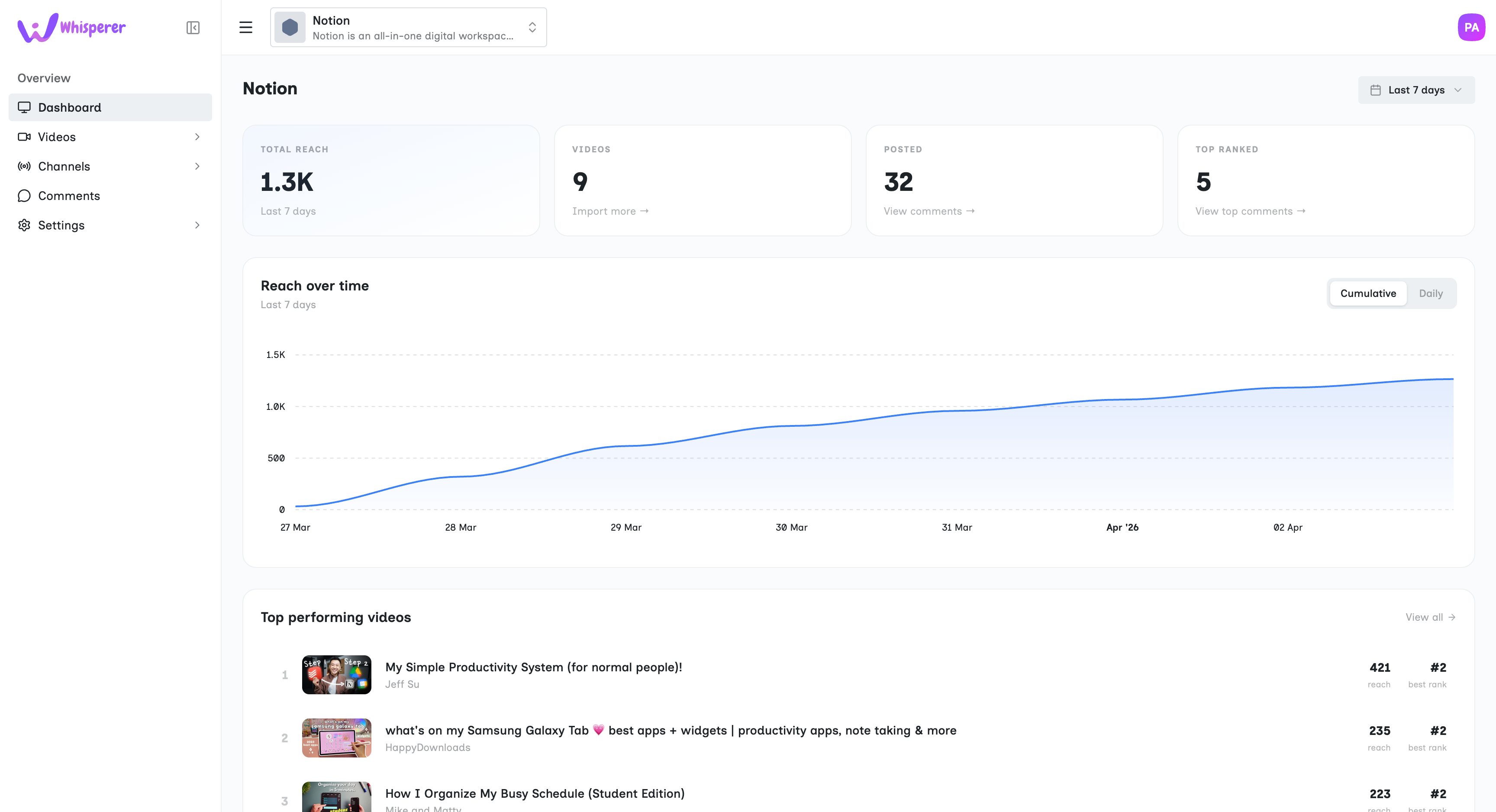Switch chart to Daily view
Image resolution: width=1496 pixels, height=812 pixels.
click(1430, 293)
